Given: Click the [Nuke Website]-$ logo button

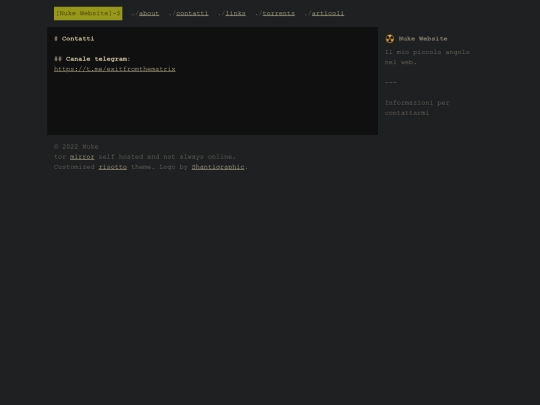Looking at the screenshot, I should (x=88, y=13).
